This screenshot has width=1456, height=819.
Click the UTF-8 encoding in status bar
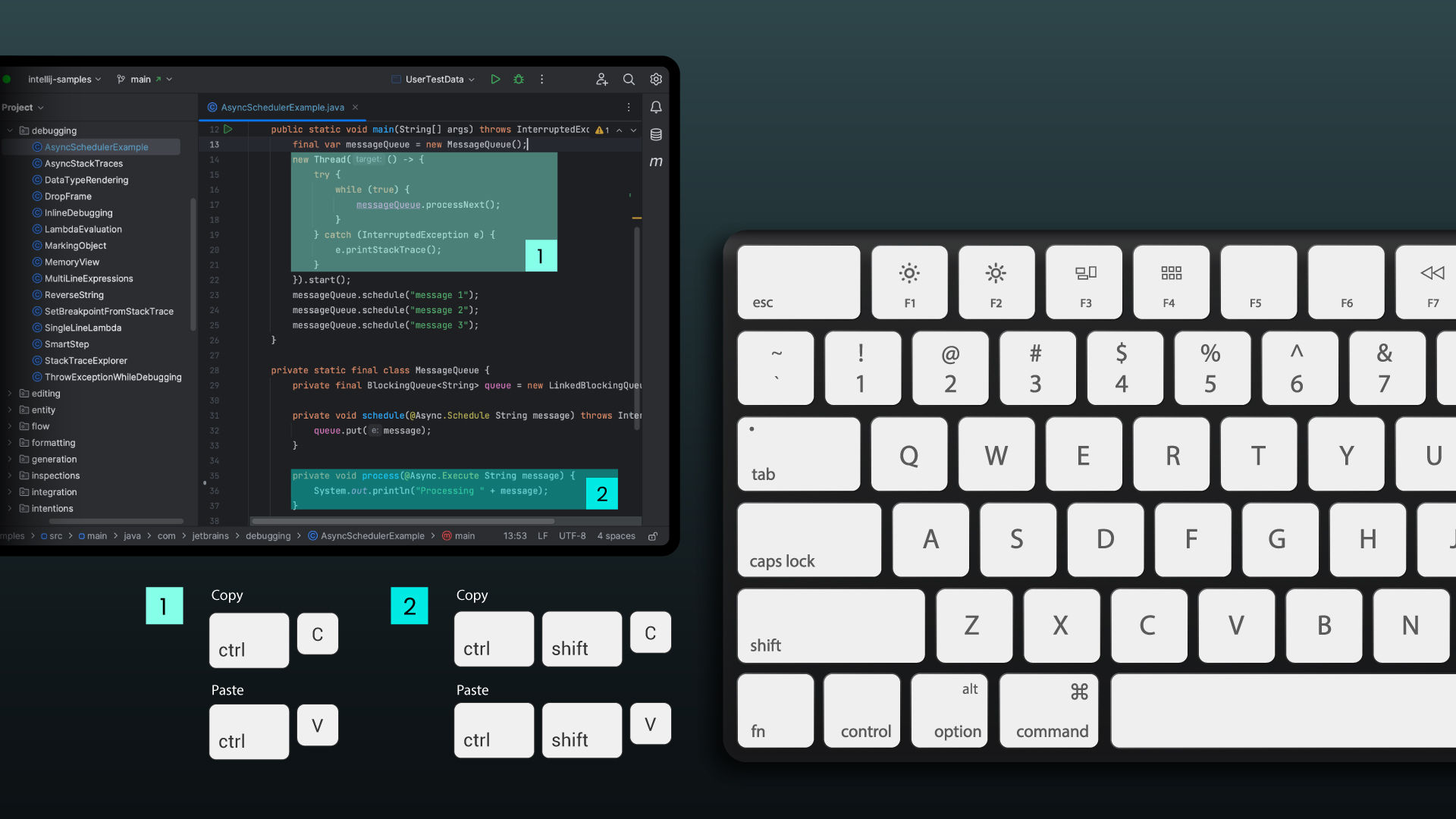572,536
